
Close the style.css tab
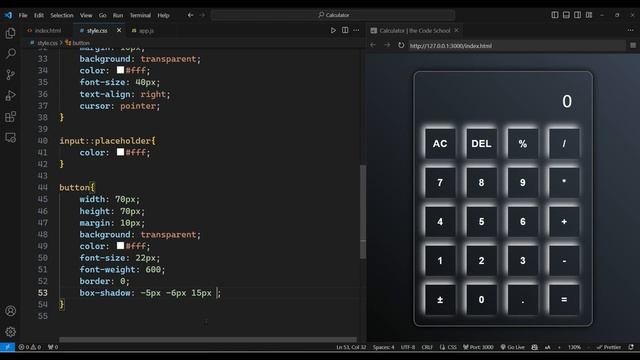tap(119, 30)
